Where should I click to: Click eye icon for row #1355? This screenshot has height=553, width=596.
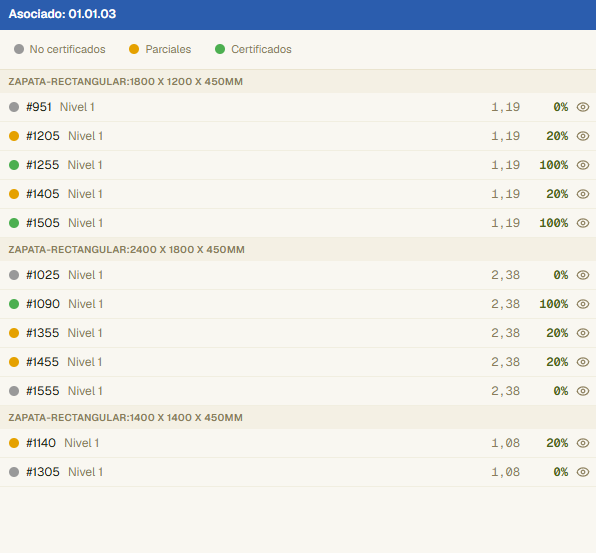(x=583, y=333)
